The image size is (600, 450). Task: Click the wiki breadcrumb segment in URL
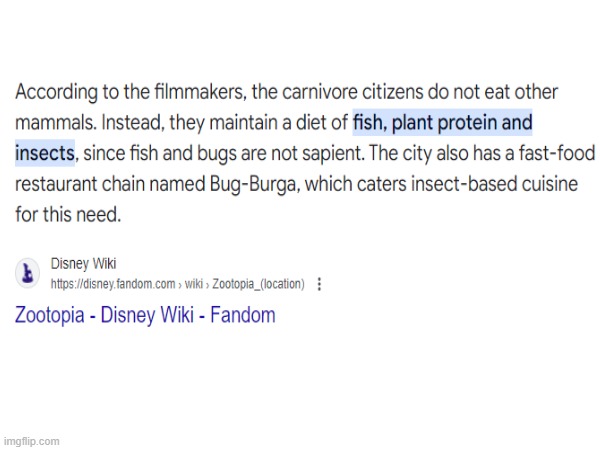(x=194, y=284)
